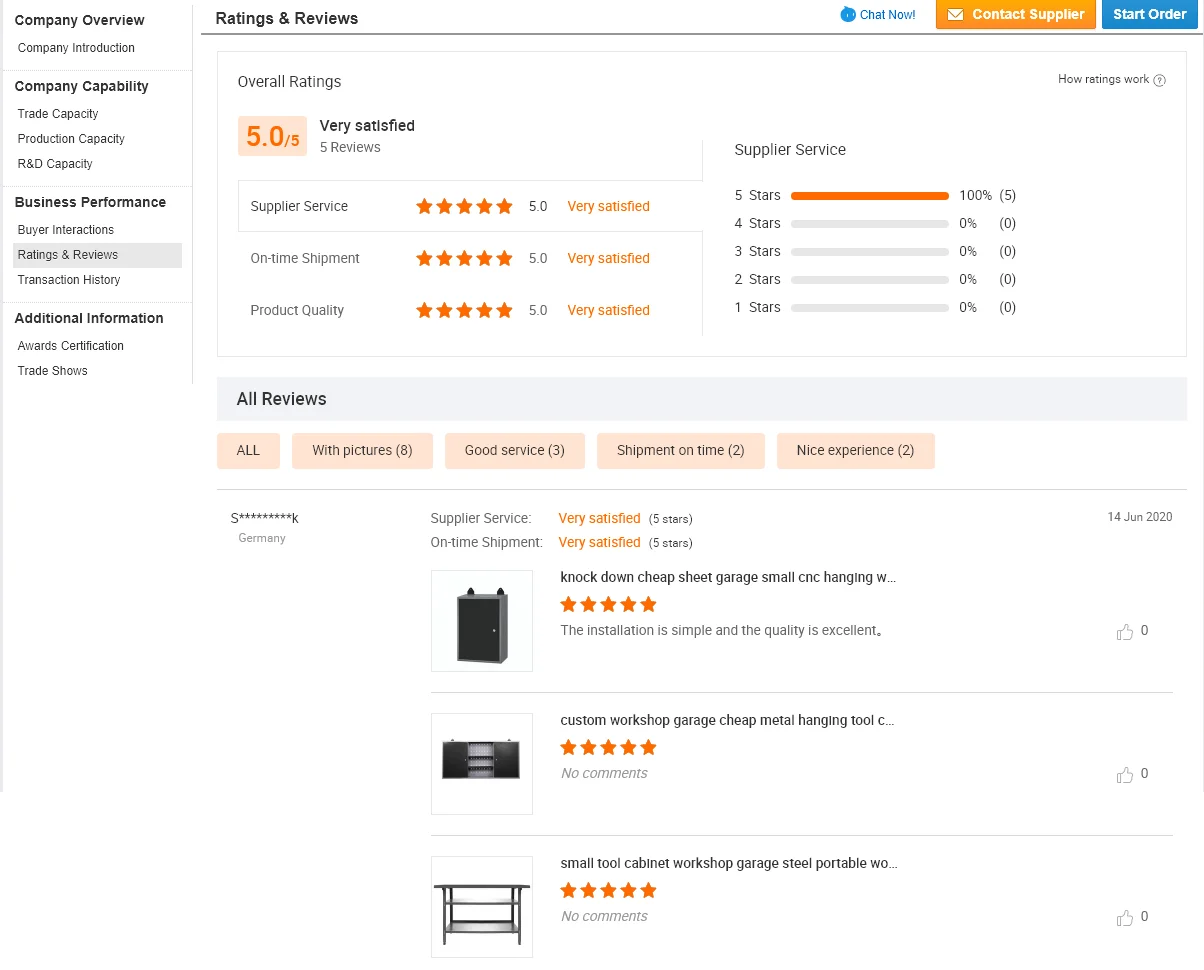Go to Buyer Interactions
This screenshot has width=1204, height=970.
coord(66,230)
